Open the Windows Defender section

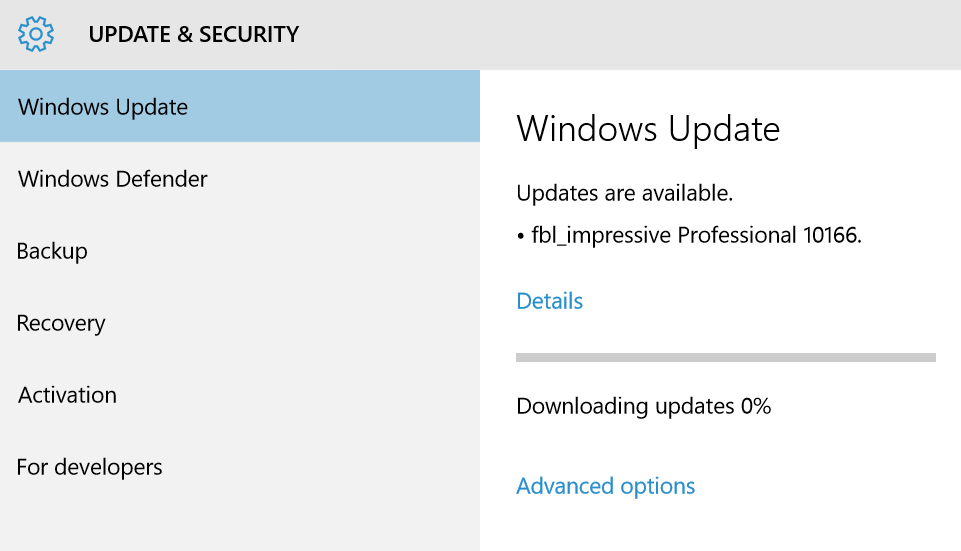click(x=113, y=179)
